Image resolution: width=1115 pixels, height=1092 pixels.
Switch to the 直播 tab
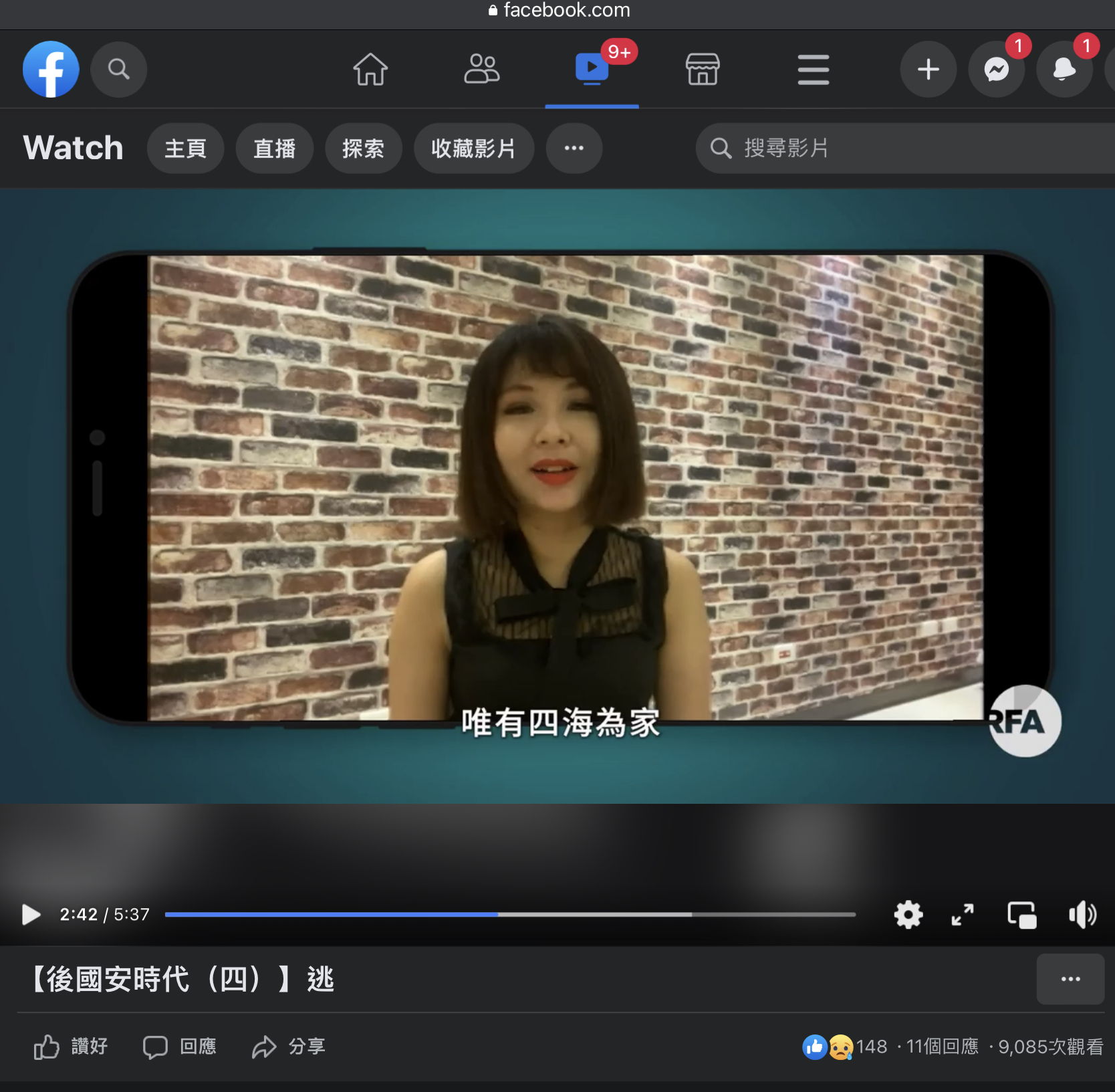[x=274, y=148]
